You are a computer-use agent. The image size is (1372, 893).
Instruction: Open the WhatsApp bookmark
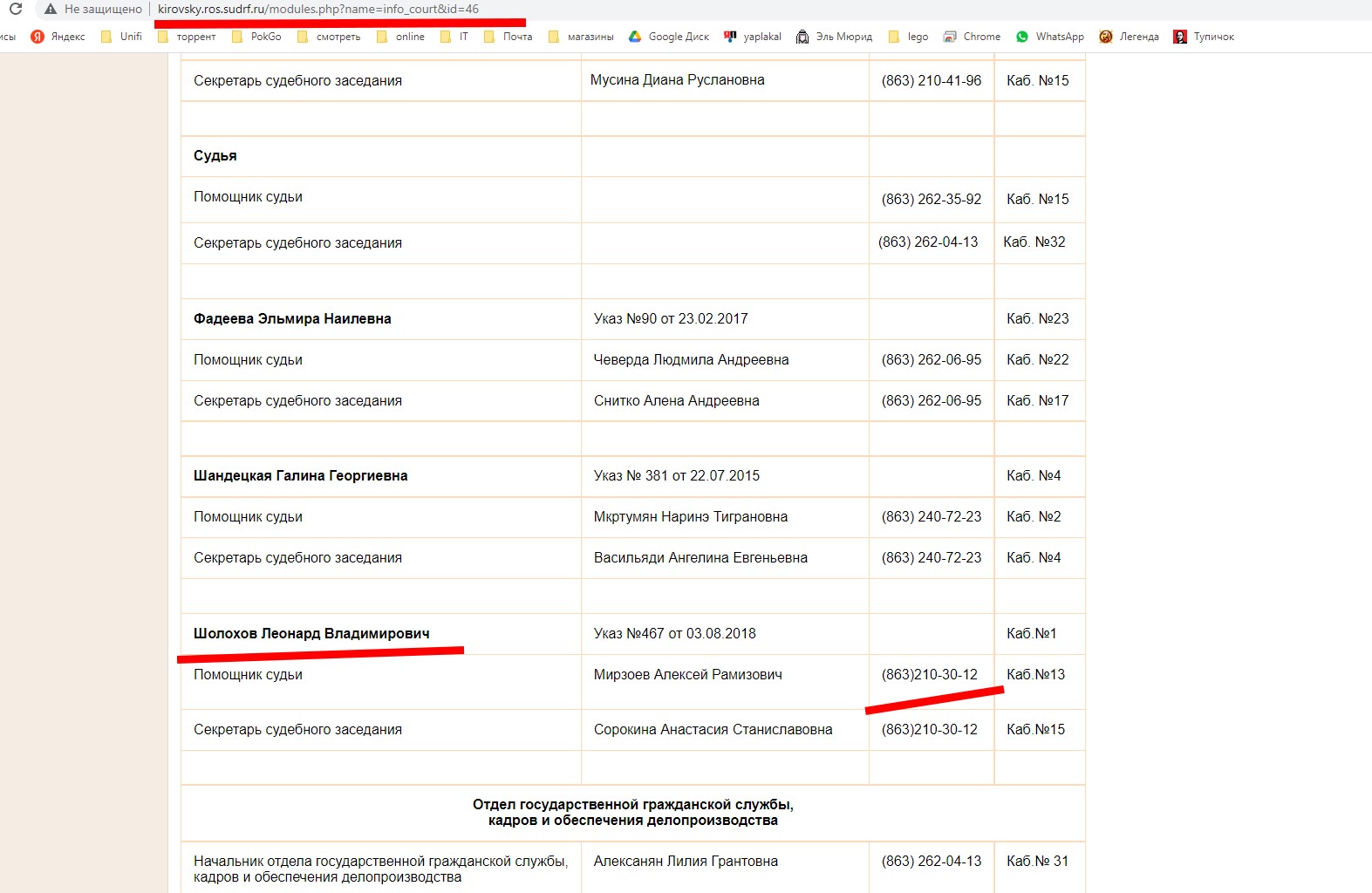point(1050,37)
